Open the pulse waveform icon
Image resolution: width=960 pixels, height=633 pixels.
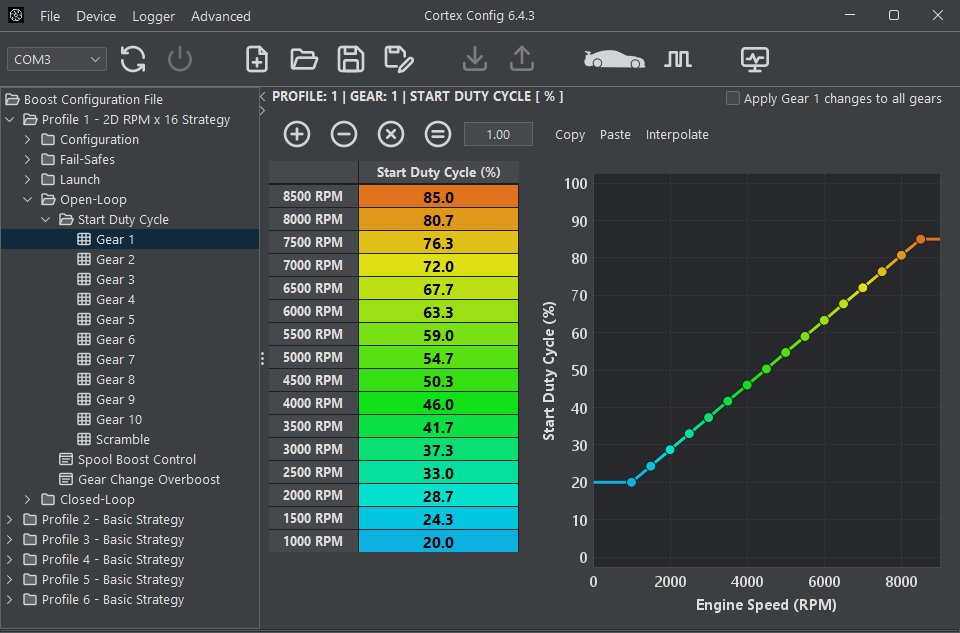coord(678,59)
